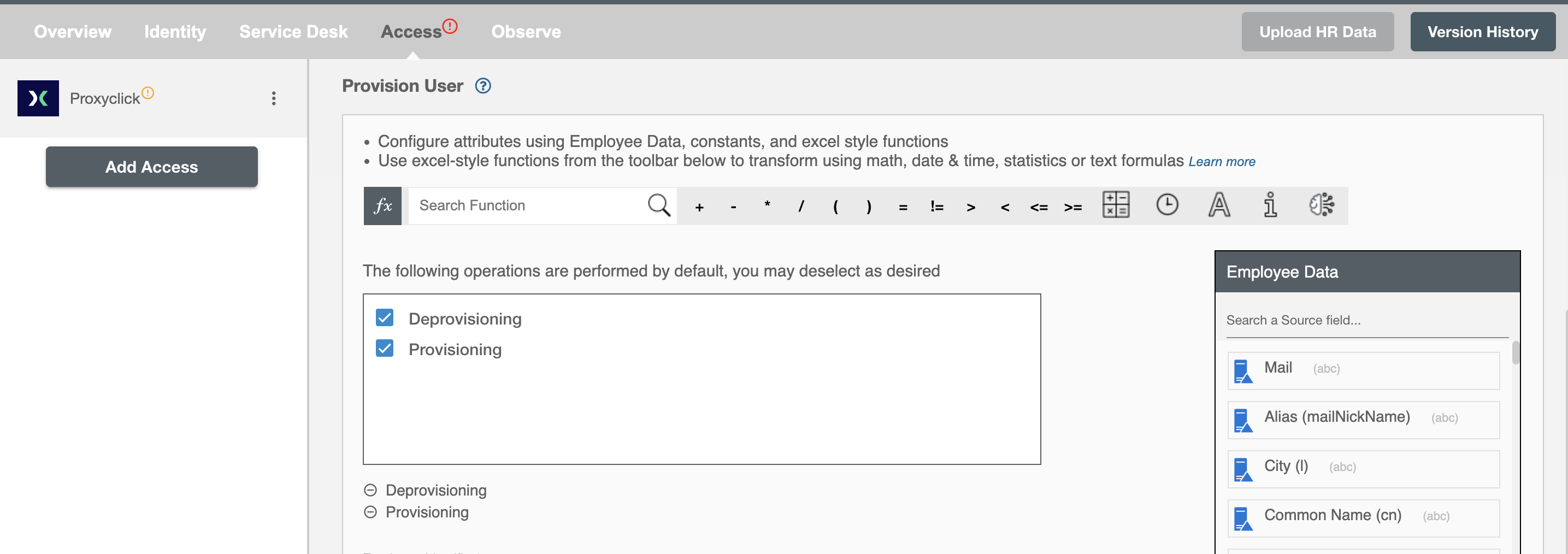Insert the less-than-or-equal operator

(1039, 207)
